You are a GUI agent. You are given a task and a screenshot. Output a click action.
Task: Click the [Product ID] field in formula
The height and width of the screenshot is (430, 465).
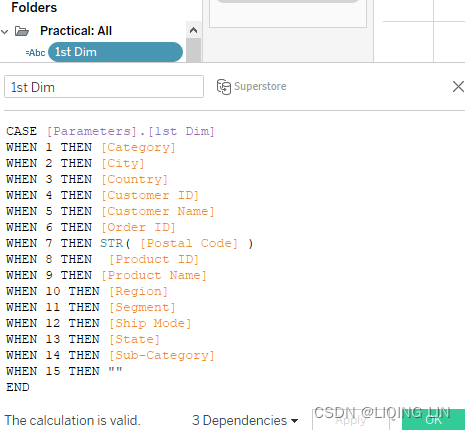tap(154, 259)
